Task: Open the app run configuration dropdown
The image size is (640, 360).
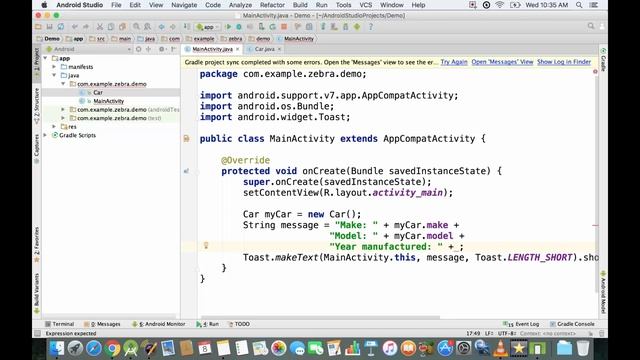Action: coord(208,27)
